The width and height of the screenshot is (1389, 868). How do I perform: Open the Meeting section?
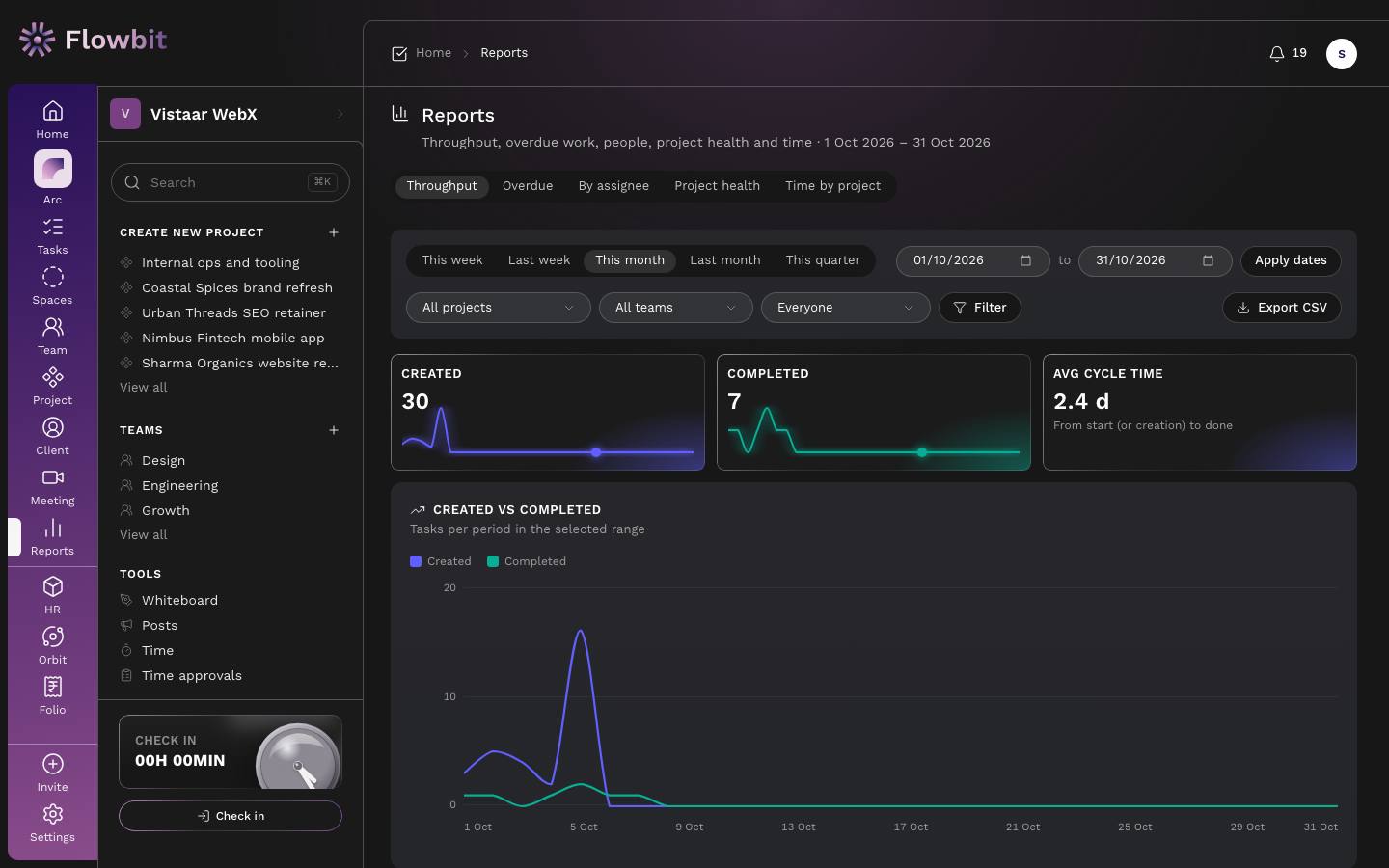pos(52,486)
